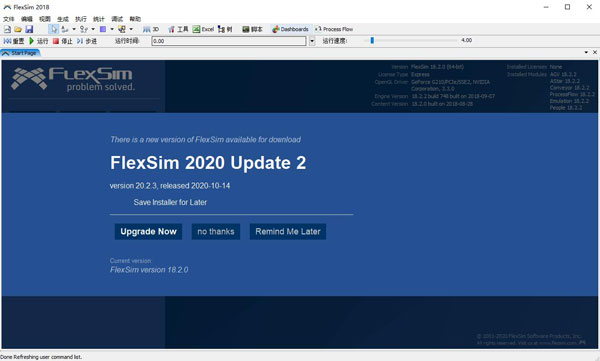
Task: Open the Process Flow toolbar item
Action: click(x=334, y=29)
